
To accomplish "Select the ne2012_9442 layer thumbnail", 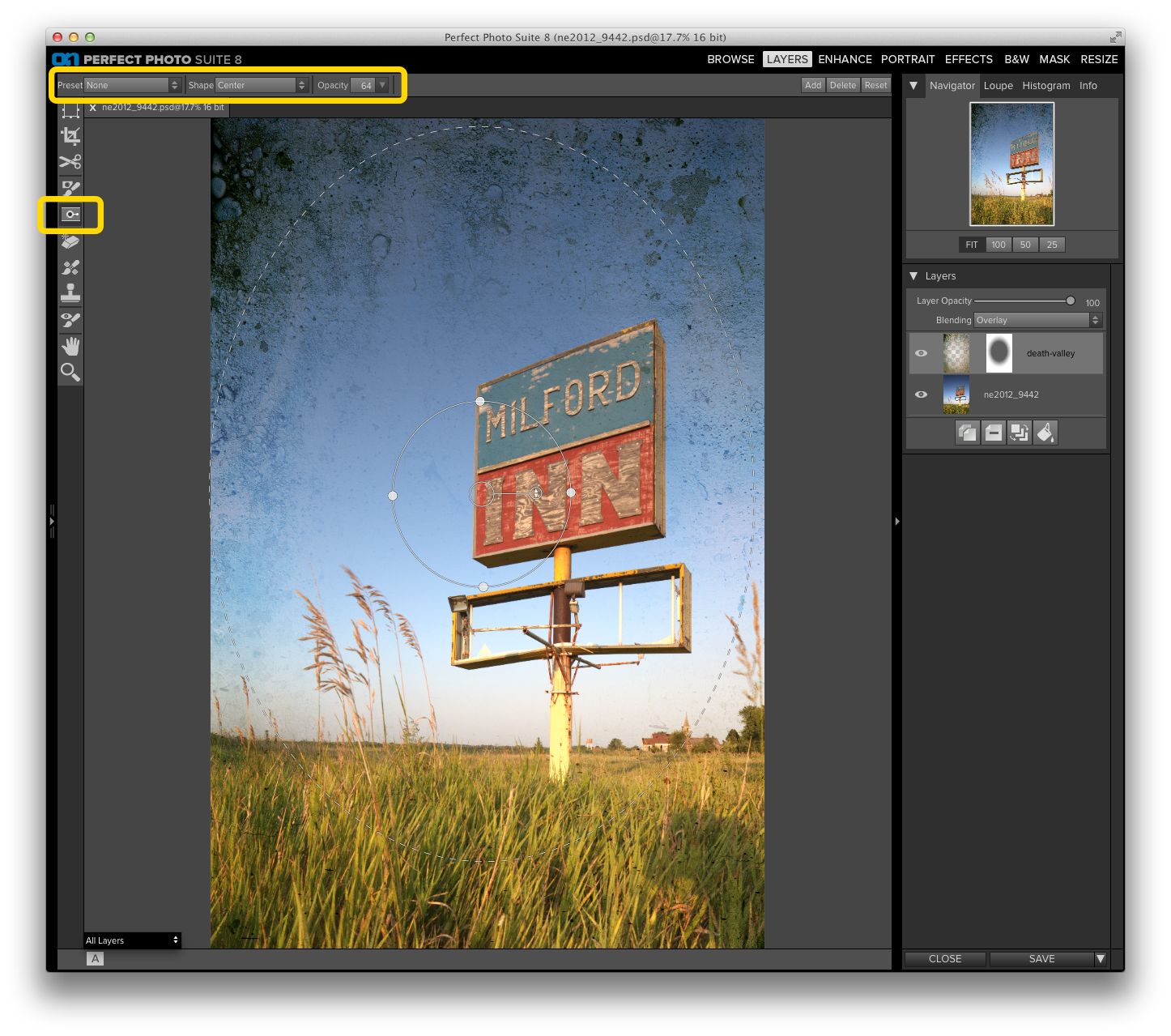I will click(x=956, y=394).
